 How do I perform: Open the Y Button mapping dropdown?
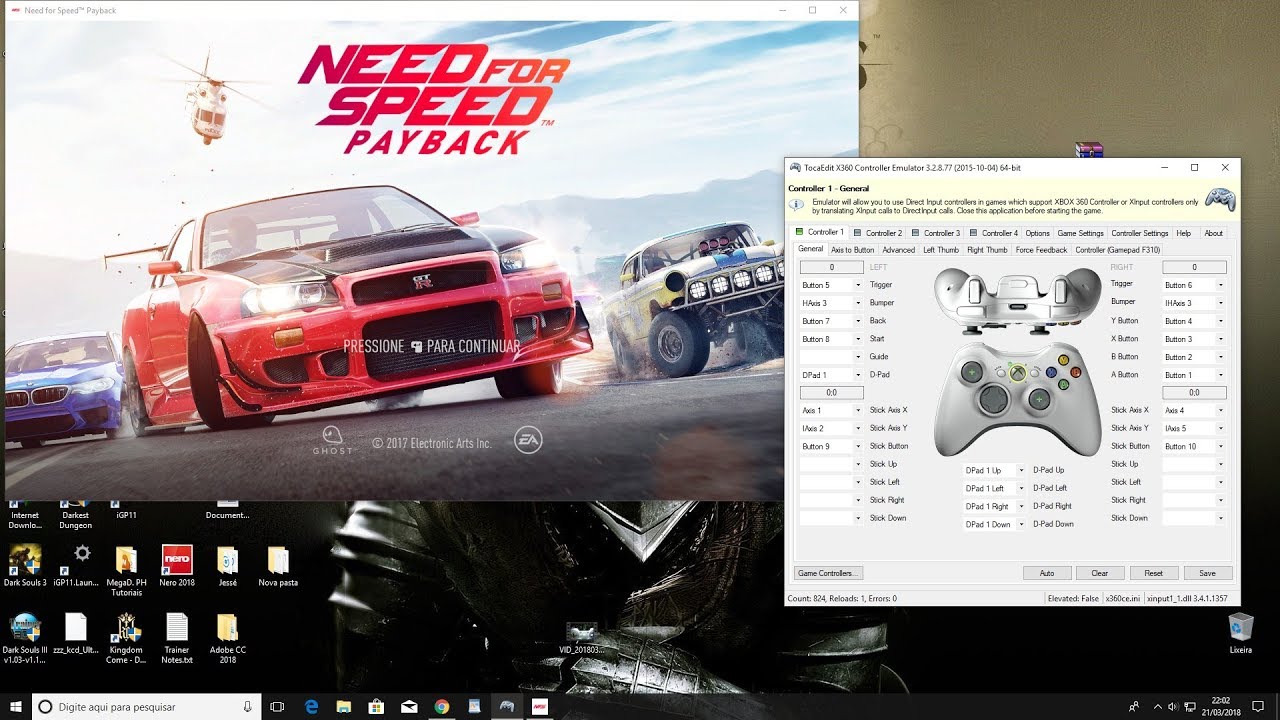tap(1220, 321)
